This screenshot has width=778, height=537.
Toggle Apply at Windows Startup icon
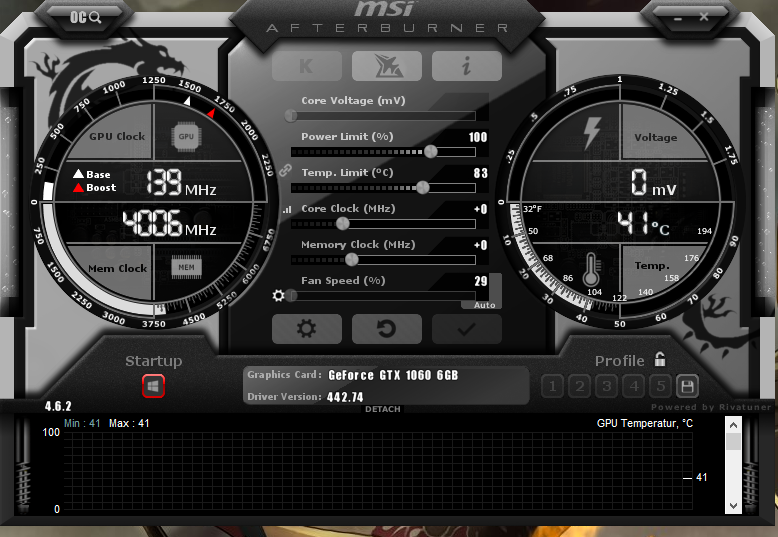pyautogui.click(x=153, y=386)
